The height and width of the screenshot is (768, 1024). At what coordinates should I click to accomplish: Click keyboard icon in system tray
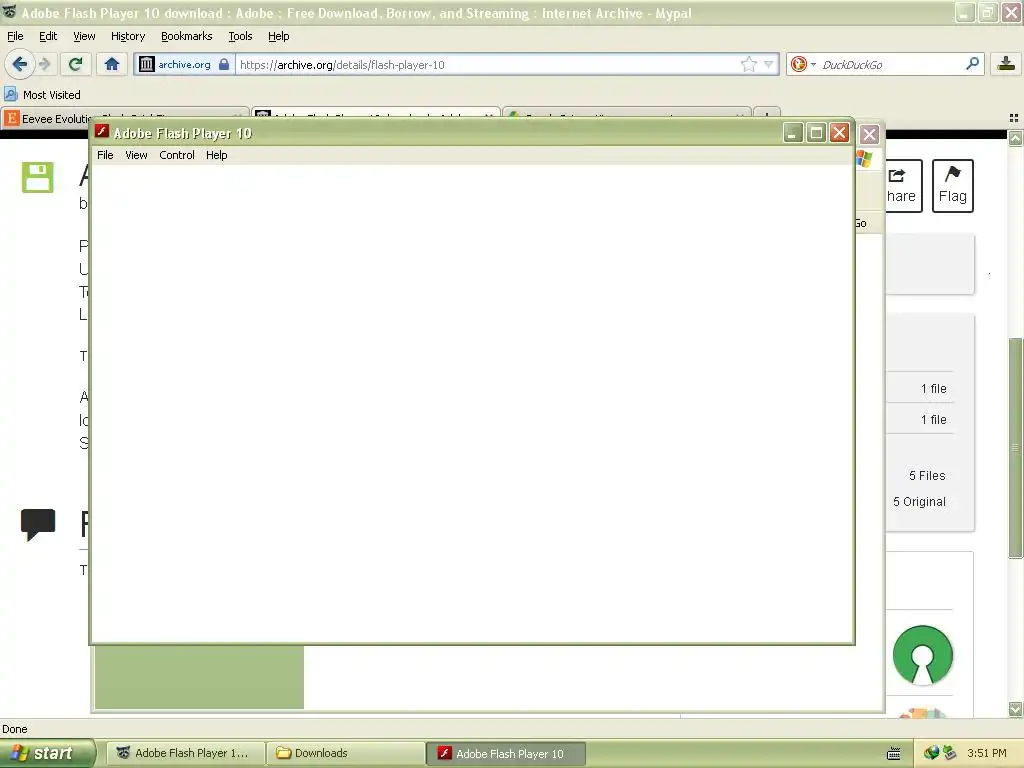pos(893,754)
